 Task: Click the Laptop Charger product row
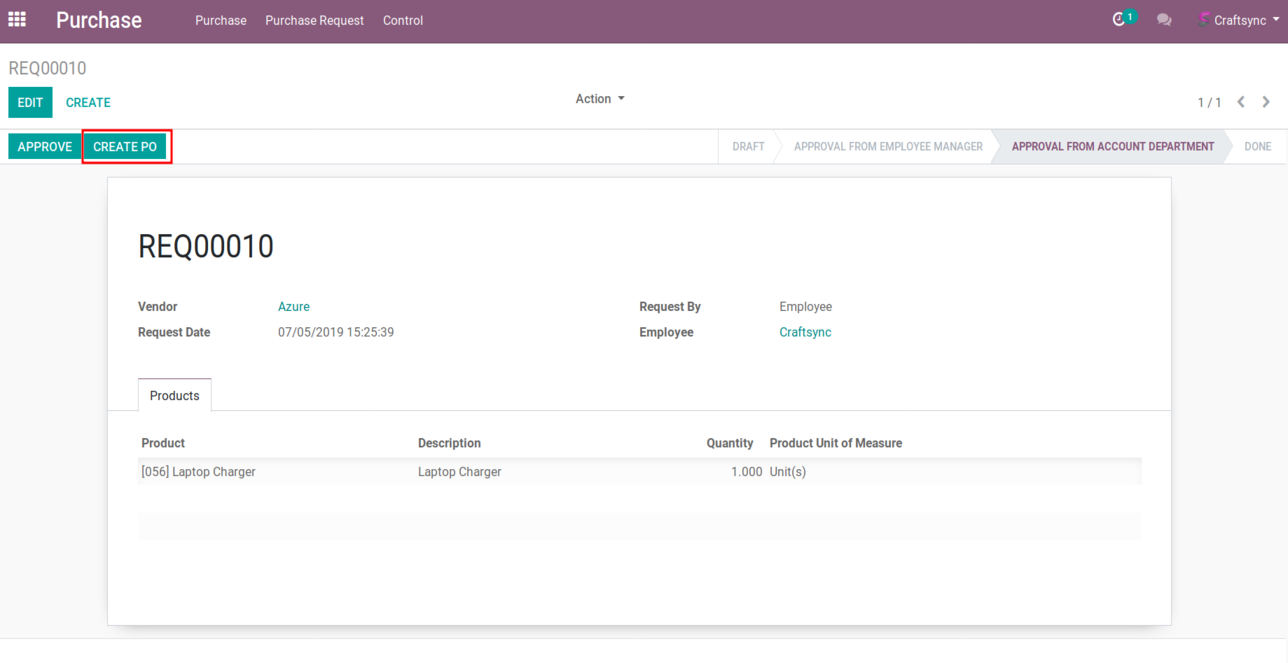199,472
